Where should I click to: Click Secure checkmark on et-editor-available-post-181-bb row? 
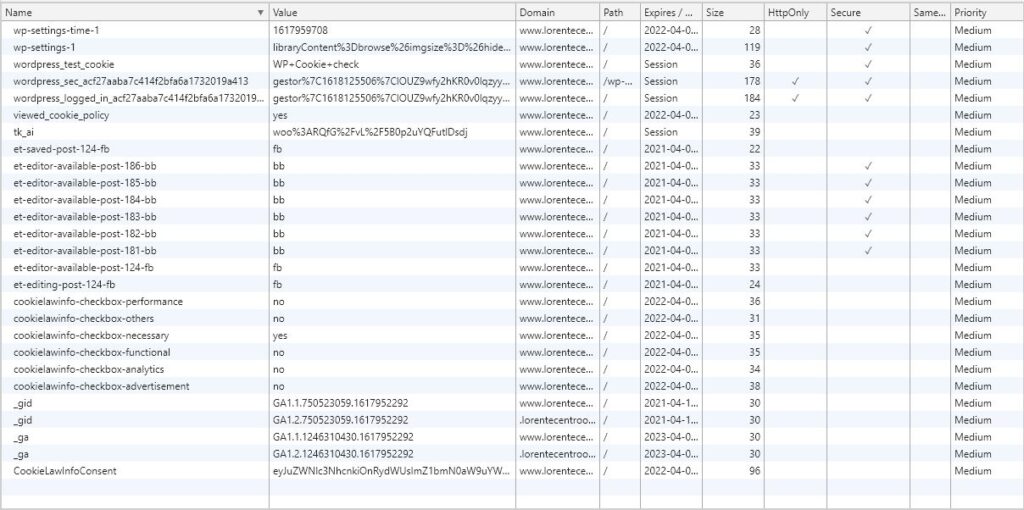tap(867, 251)
